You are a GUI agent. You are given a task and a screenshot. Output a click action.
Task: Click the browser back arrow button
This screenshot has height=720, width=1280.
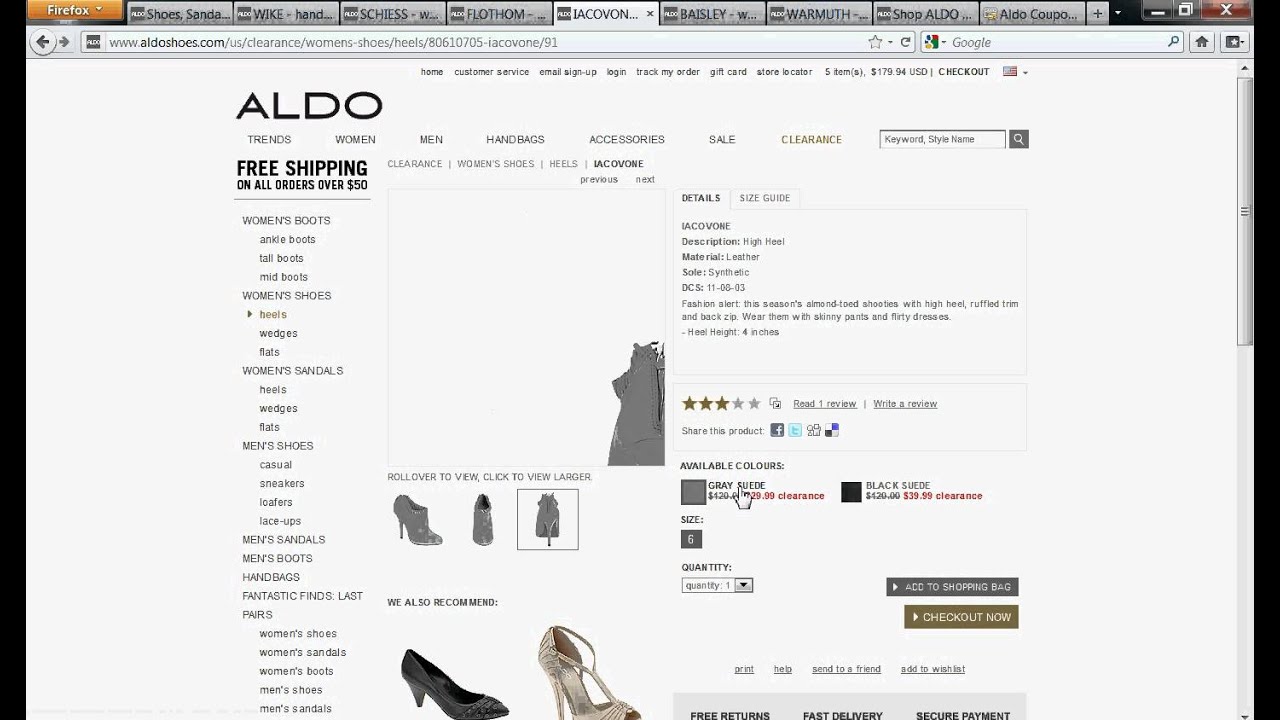pyautogui.click(x=43, y=42)
